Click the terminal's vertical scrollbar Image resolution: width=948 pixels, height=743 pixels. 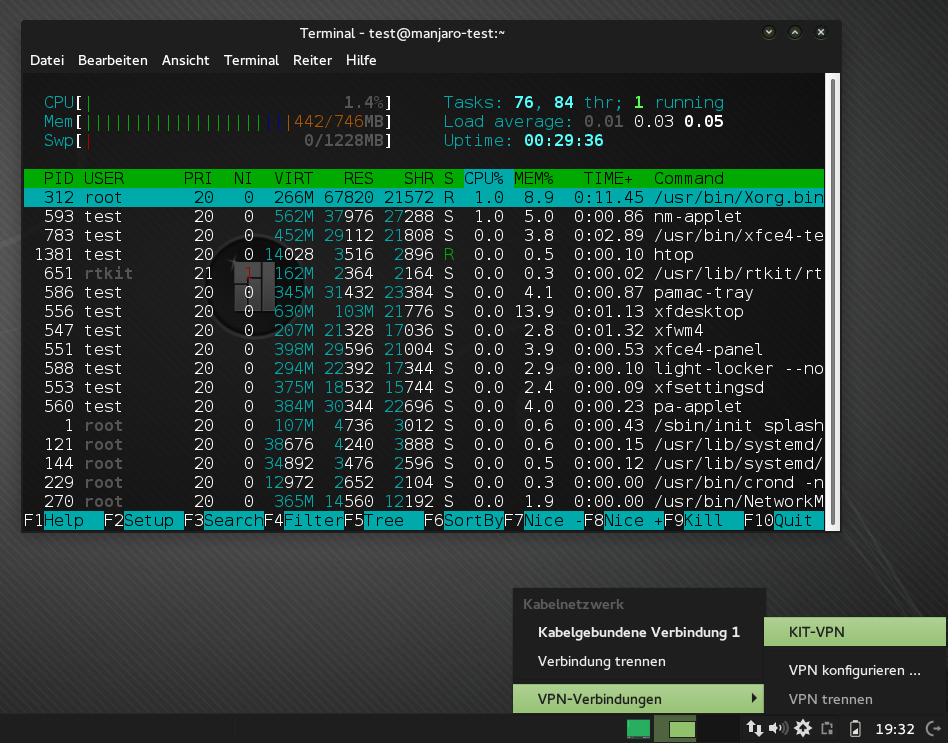(831, 300)
